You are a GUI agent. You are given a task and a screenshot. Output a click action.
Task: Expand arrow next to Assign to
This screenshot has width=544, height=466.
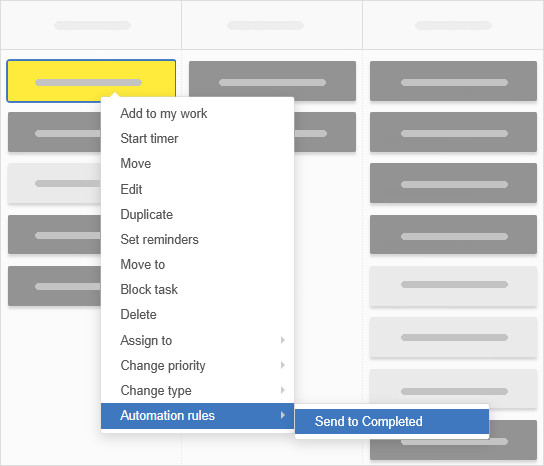[x=283, y=340]
